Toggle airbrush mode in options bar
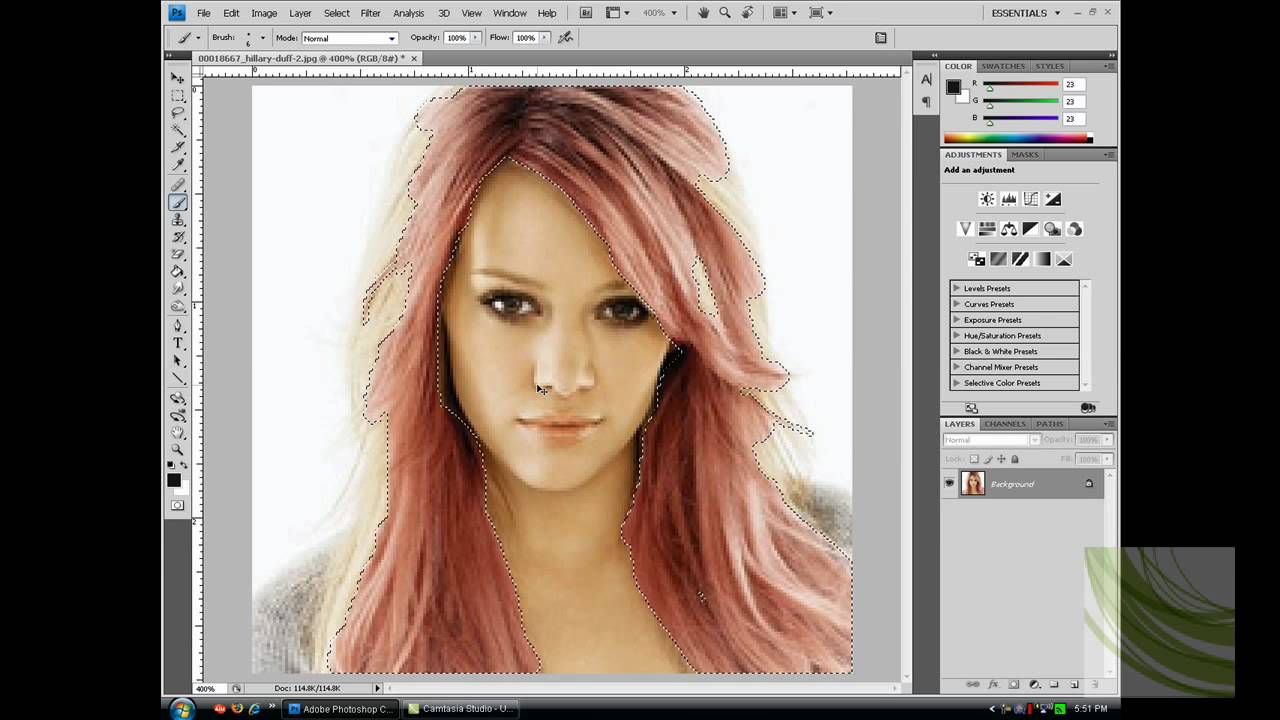The height and width of the screenshot is (720, 1280). (x=566, y=38)
